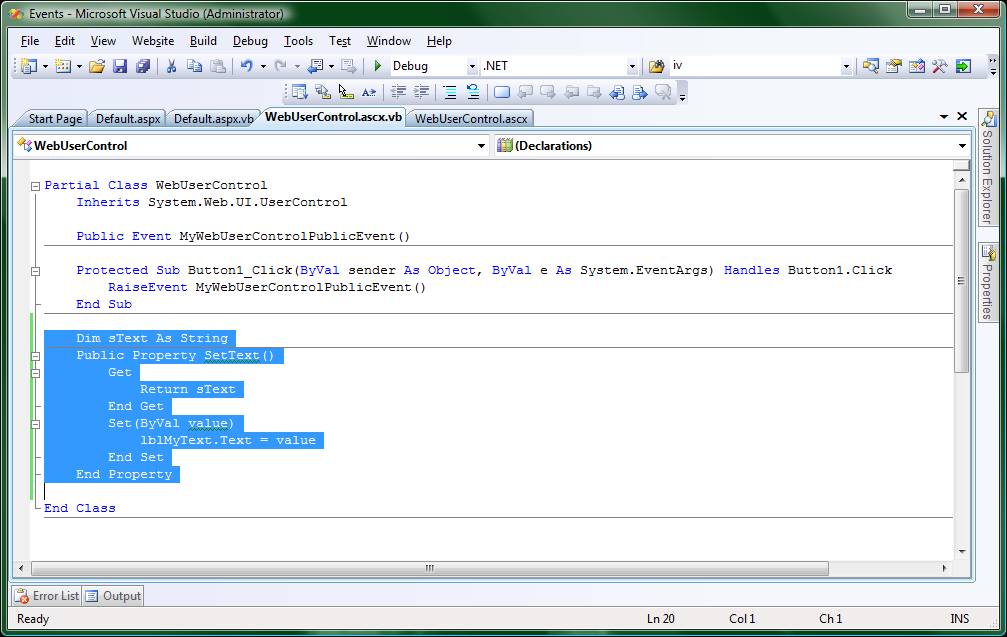Image resolution: width=1007 pixels, height=637 pixels.
Task: Click the Open File folder icon
Action: (x=97, y=66)
